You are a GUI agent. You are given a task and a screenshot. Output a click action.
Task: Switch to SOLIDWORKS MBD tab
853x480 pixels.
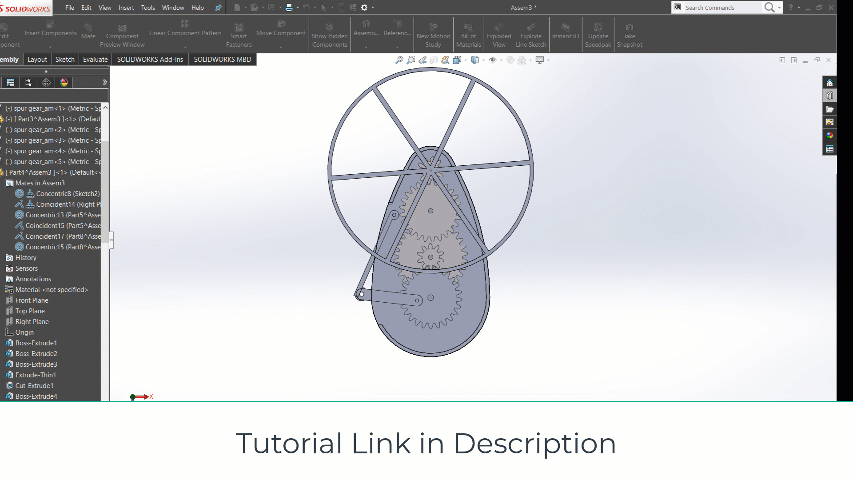click(222, 59)
